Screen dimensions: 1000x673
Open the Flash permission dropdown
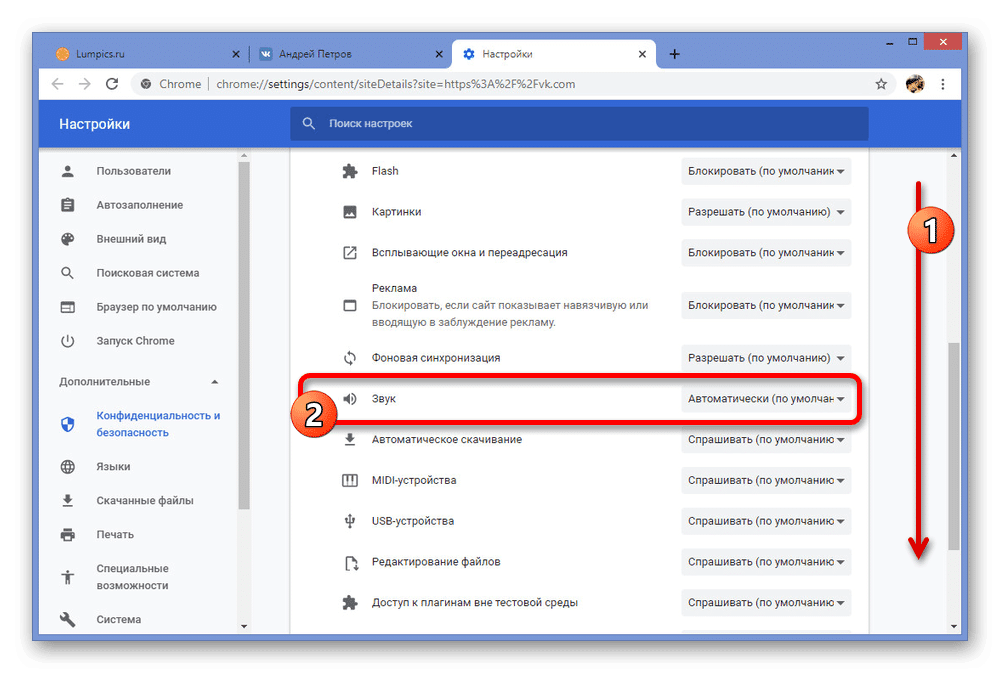[766, 171]
